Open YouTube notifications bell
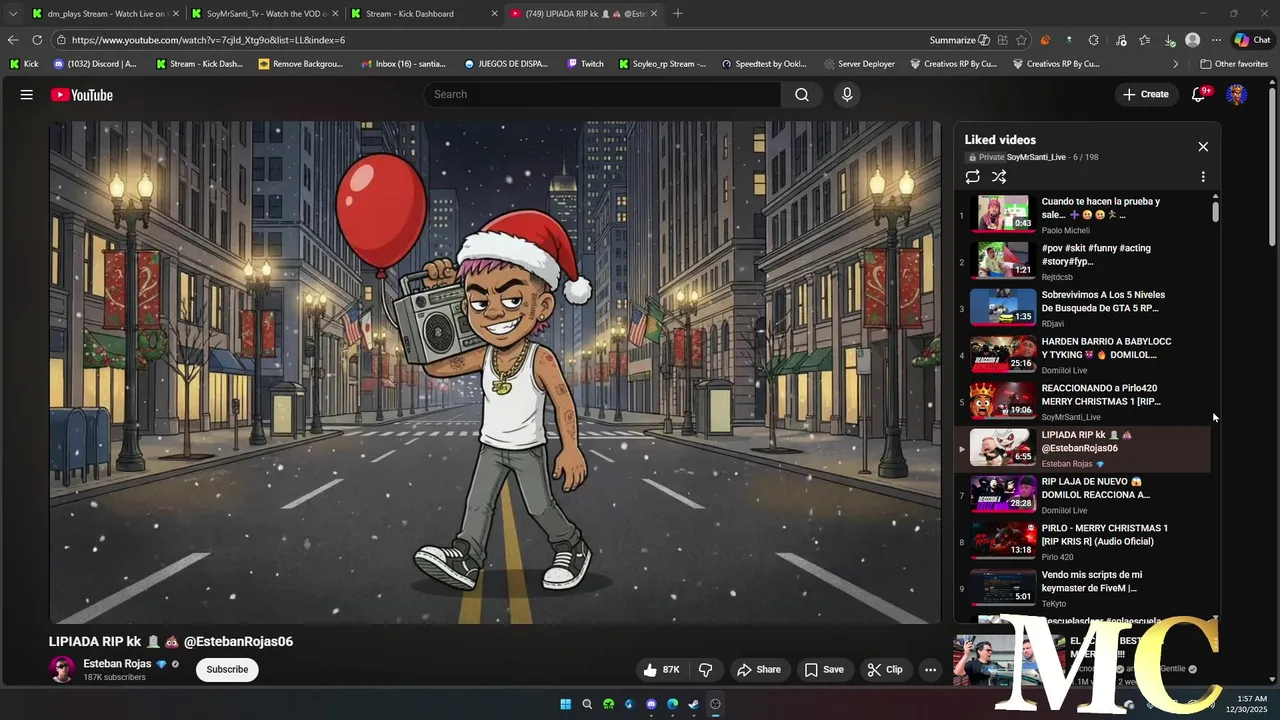Image resolution: width=1280 pixels, height=720 pixels. pos(1199,95)
